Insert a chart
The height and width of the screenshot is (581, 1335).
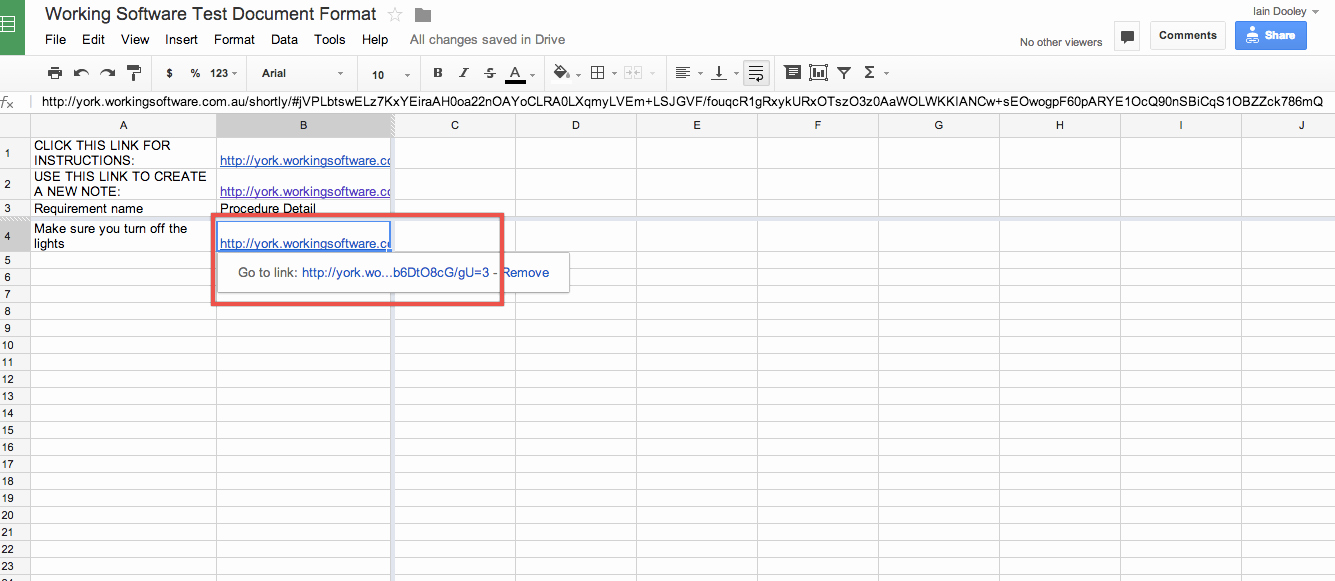[819, 73]
